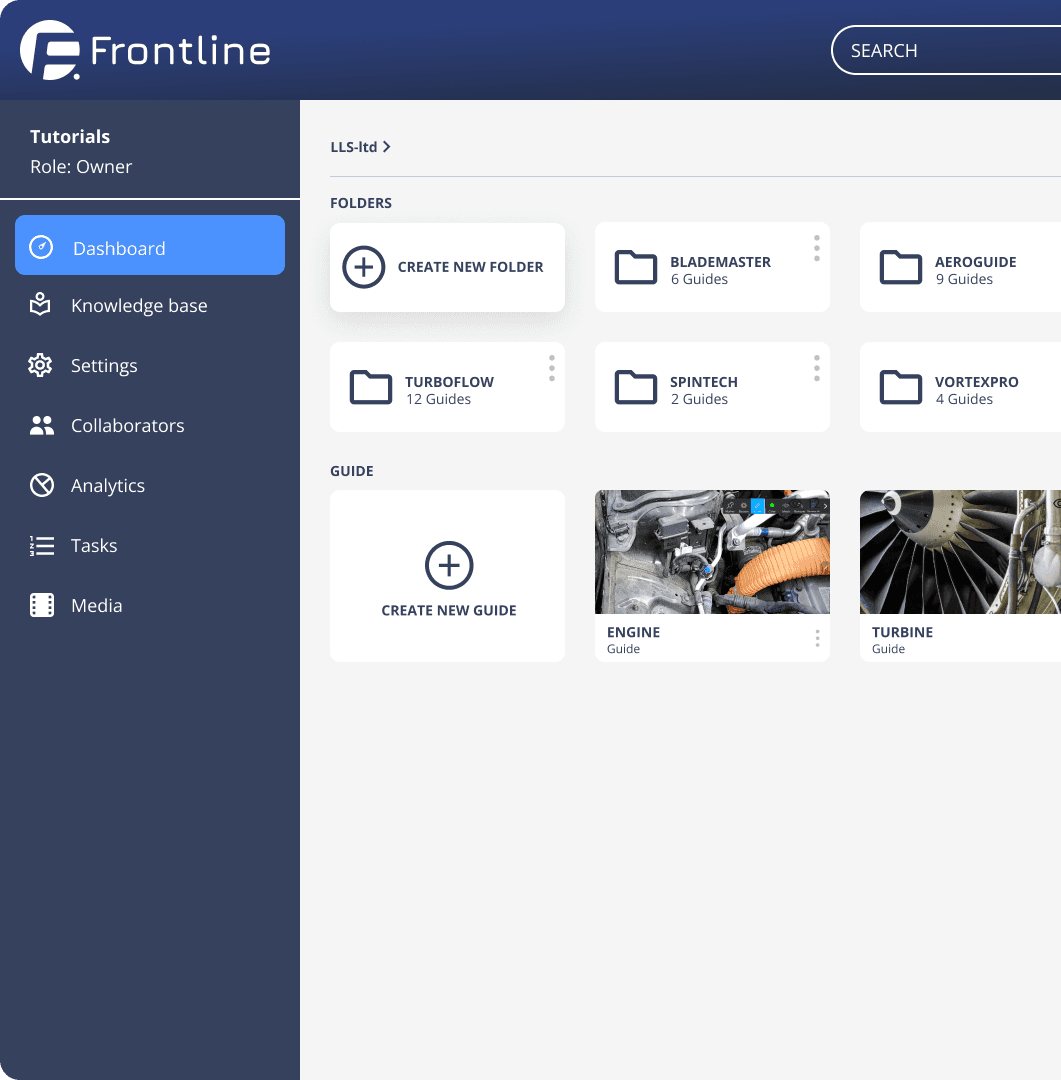Click the Frontline logo
The image size is (1061, 1080).
pos(145,50)
